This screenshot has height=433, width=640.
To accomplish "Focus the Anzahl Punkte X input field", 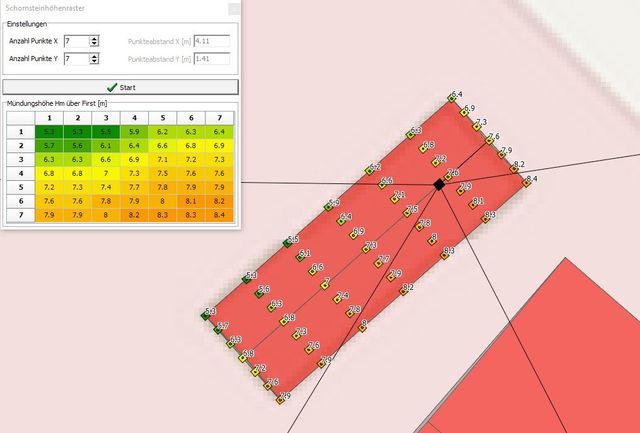I will coord(77,41).
